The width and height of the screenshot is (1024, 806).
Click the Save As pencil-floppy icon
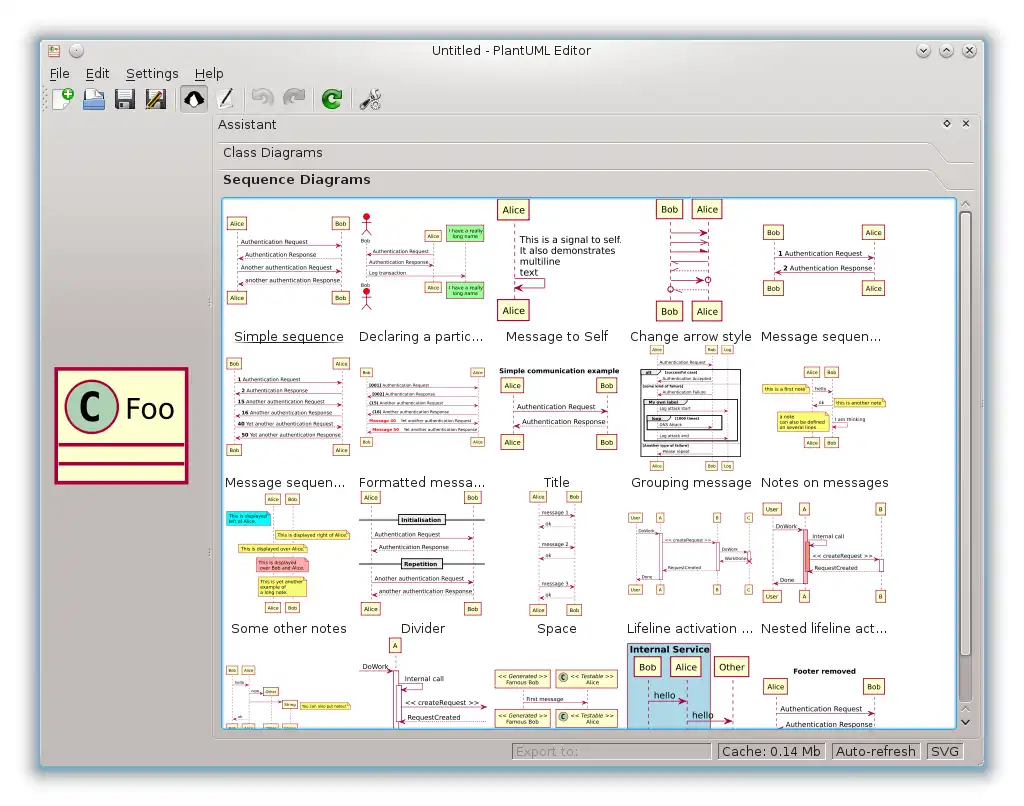[x=155, y=99]
